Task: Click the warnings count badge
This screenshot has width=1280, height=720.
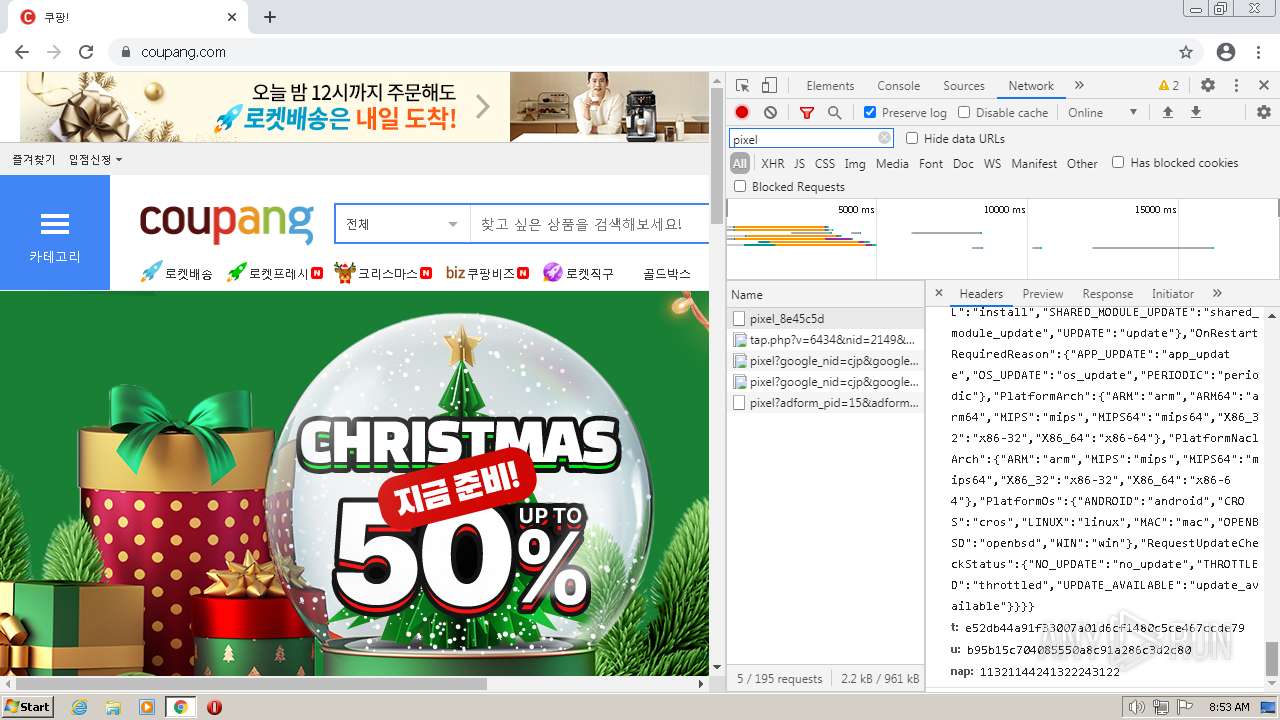Action: tap(1168, 86)
